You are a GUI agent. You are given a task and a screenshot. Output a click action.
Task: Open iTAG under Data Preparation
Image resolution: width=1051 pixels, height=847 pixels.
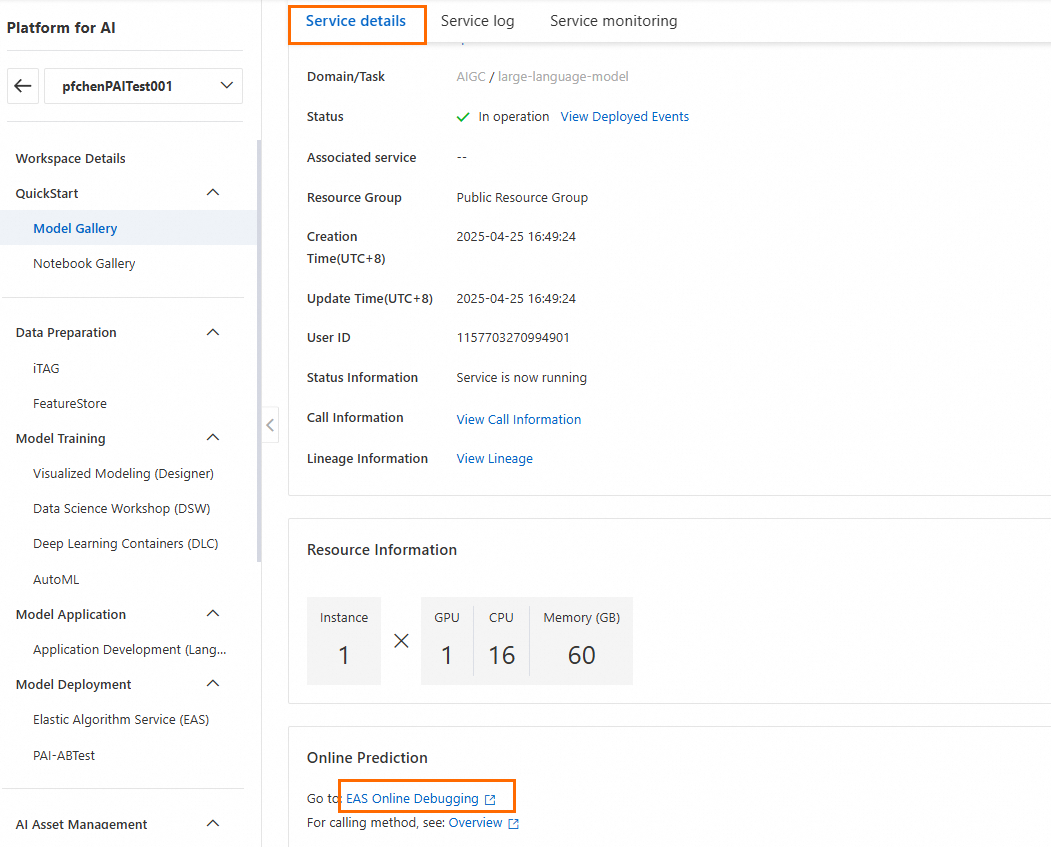pos(46,369)
